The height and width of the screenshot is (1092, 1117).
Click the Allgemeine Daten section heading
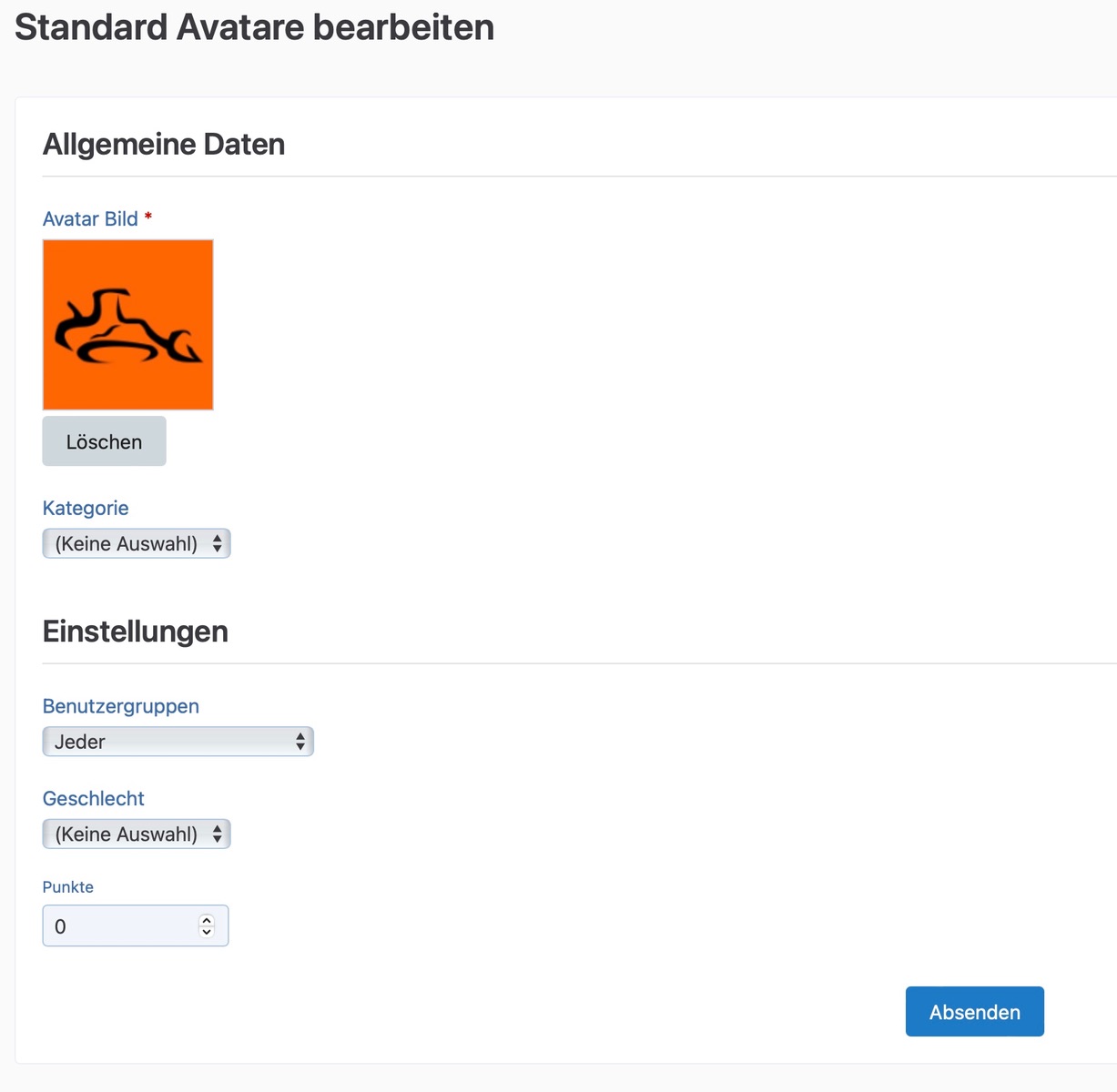pos(164,145)
